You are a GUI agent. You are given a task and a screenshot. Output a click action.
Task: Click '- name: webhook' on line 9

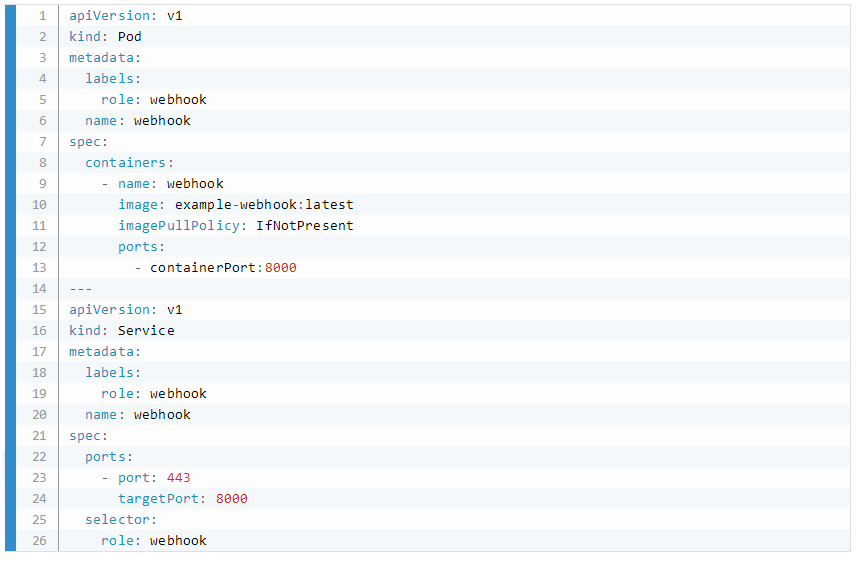(x=163, y=183)
